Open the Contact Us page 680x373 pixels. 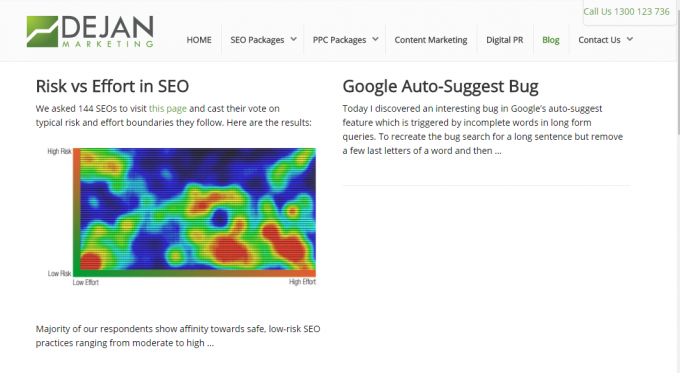(x=599, y=40)
